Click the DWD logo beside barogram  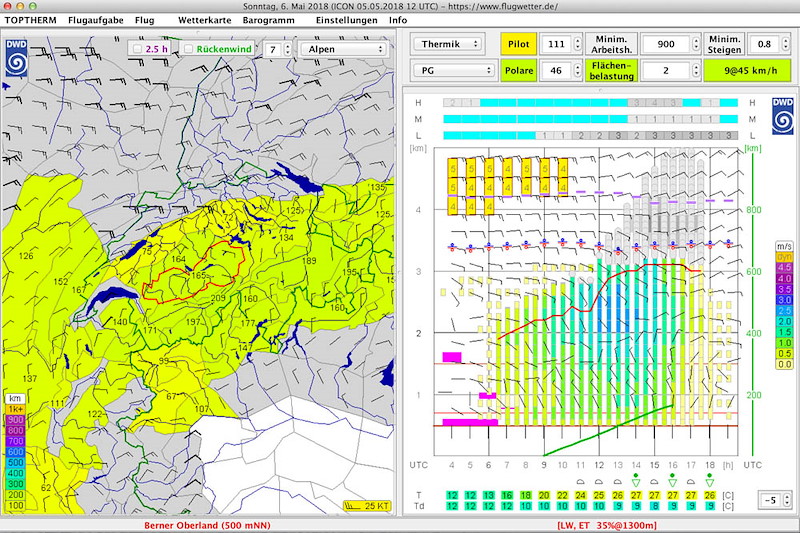coord(783,116)
